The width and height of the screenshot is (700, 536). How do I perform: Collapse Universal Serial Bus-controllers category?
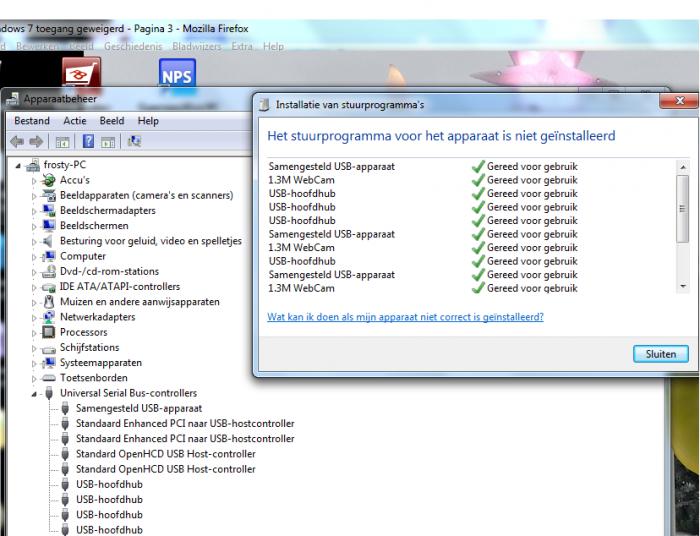click(34, 394)
